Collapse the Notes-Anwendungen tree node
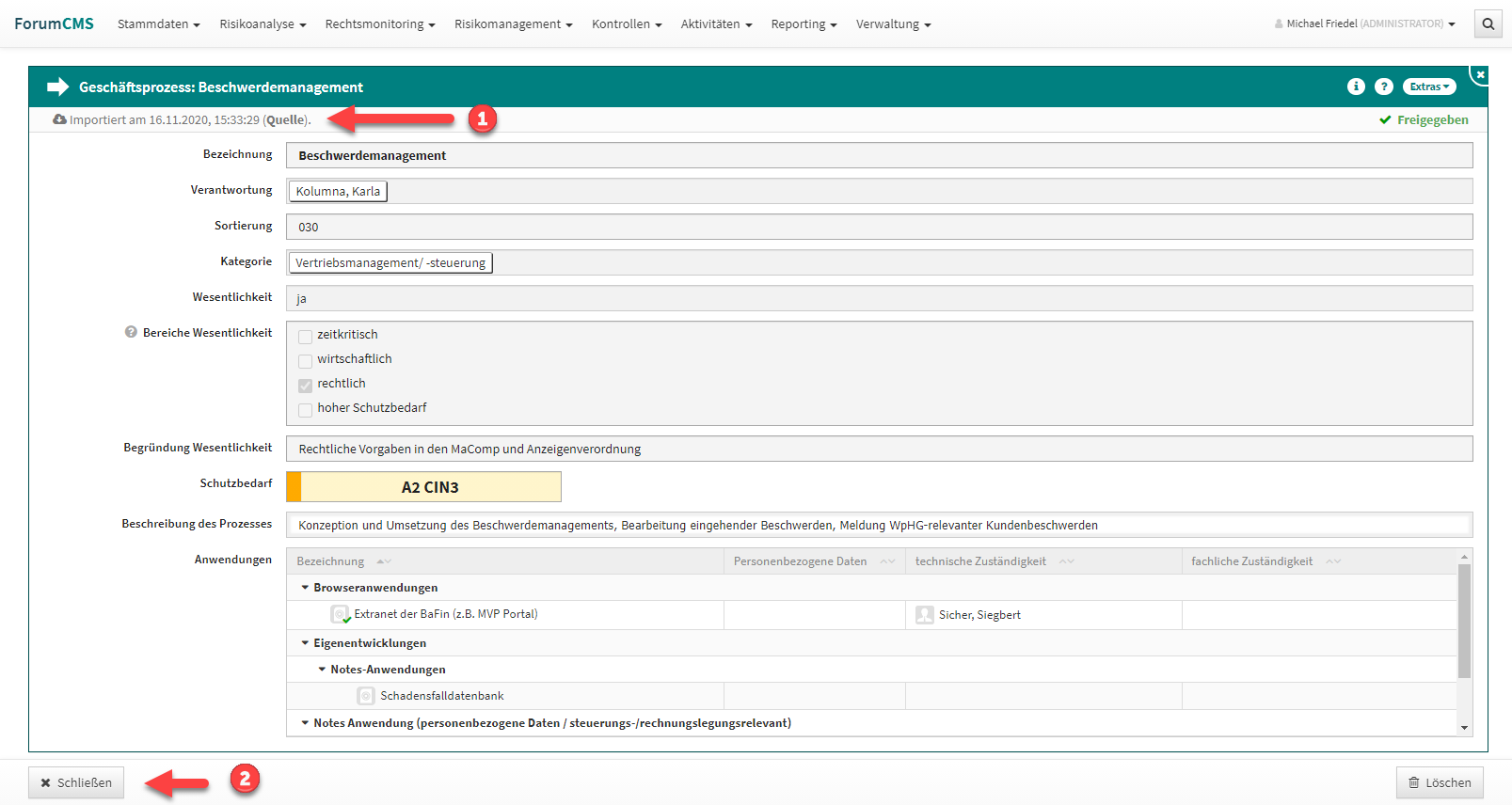This screenshot has width=1512, height=805. [x=322, y=670]
